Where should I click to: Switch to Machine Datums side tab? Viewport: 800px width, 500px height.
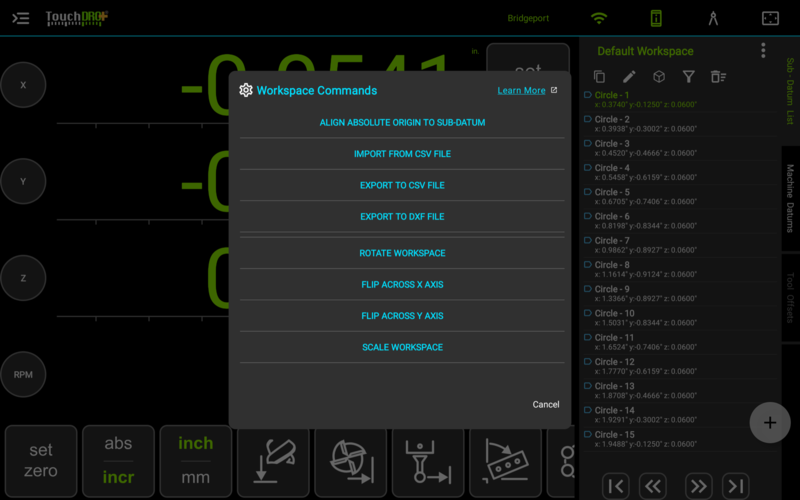pyautogui.click(x=790, y=198)
